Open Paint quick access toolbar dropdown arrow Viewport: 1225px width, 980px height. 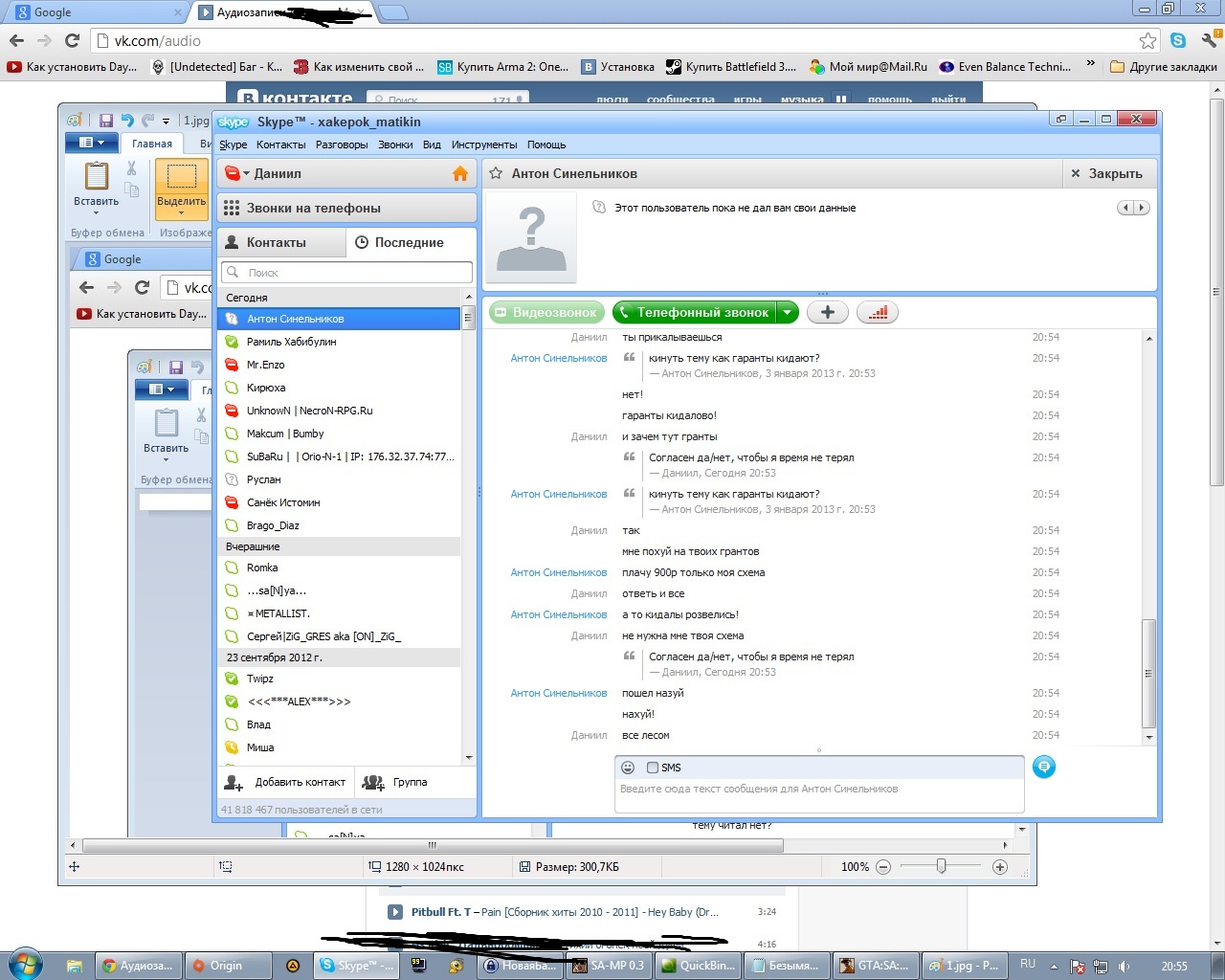click(x=166, y=122)
